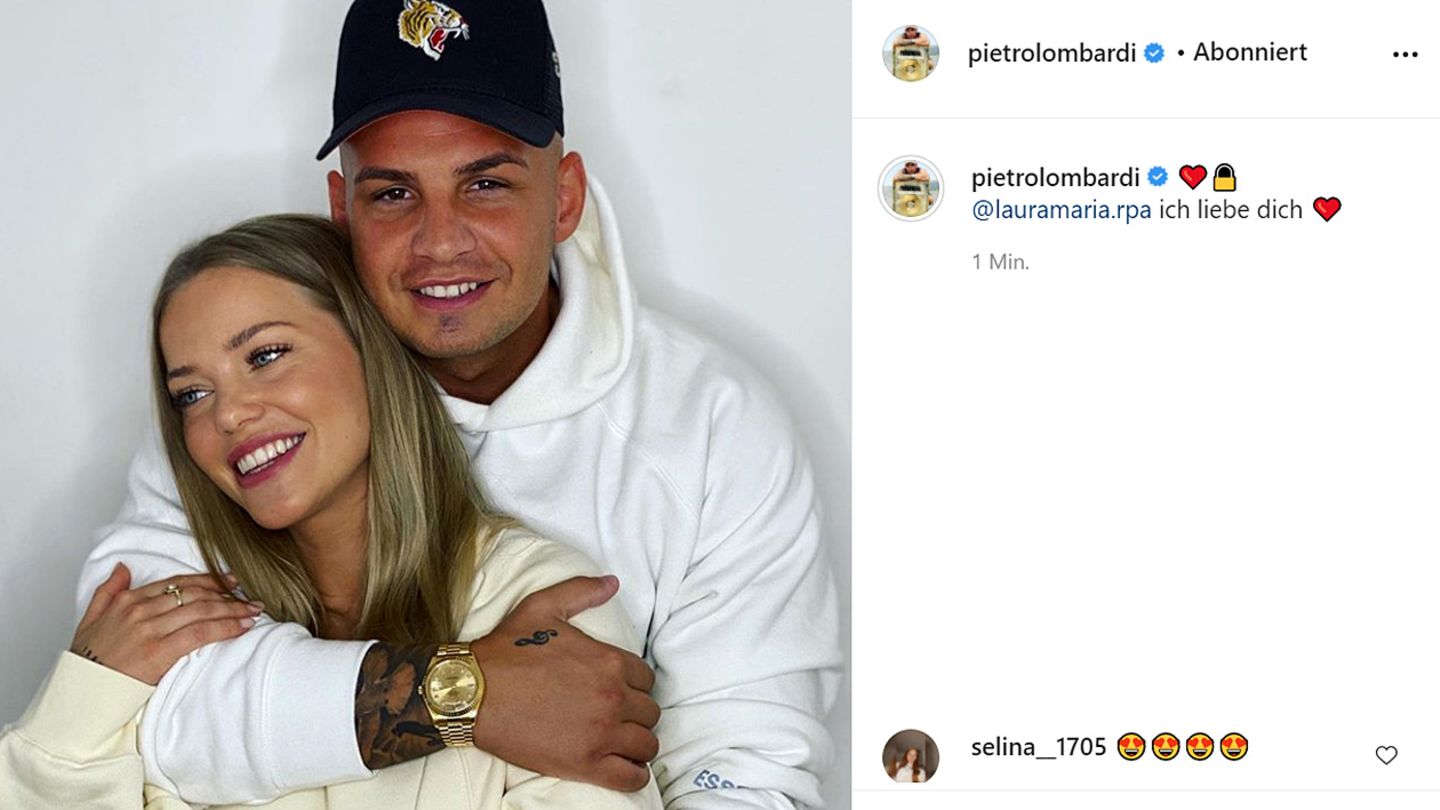The image size is (1440, 810).
Task: Click the first red heart emoji in caption
Action: tap(1193, 178)
